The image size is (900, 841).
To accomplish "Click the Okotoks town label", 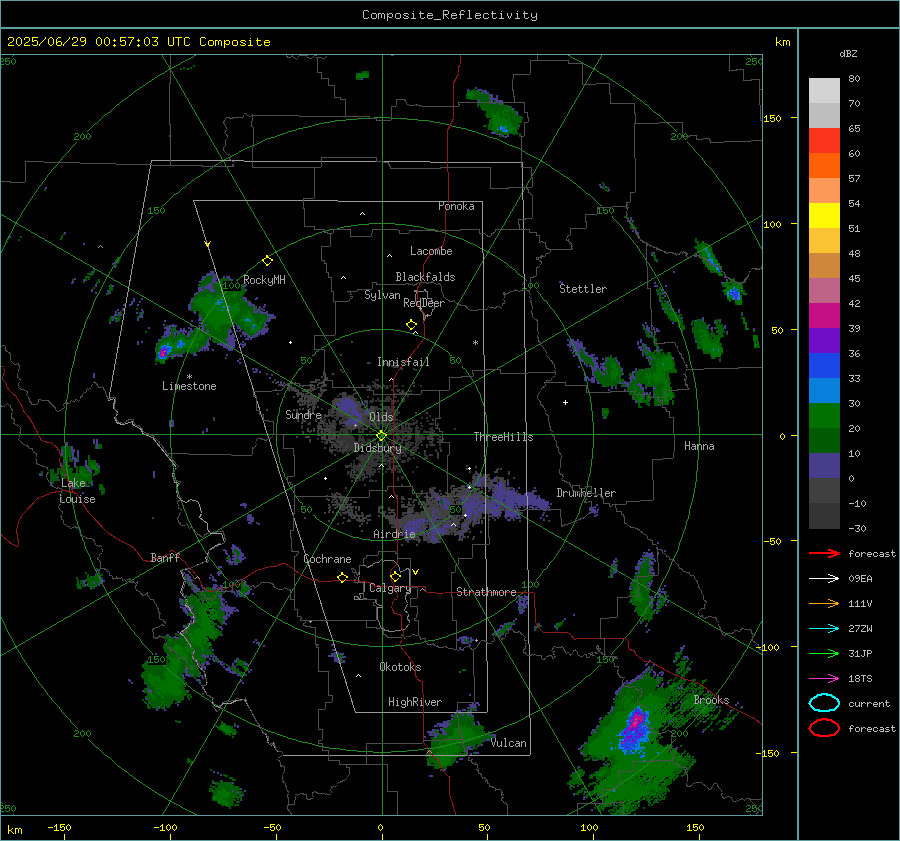I will click(x=400, y=667).
